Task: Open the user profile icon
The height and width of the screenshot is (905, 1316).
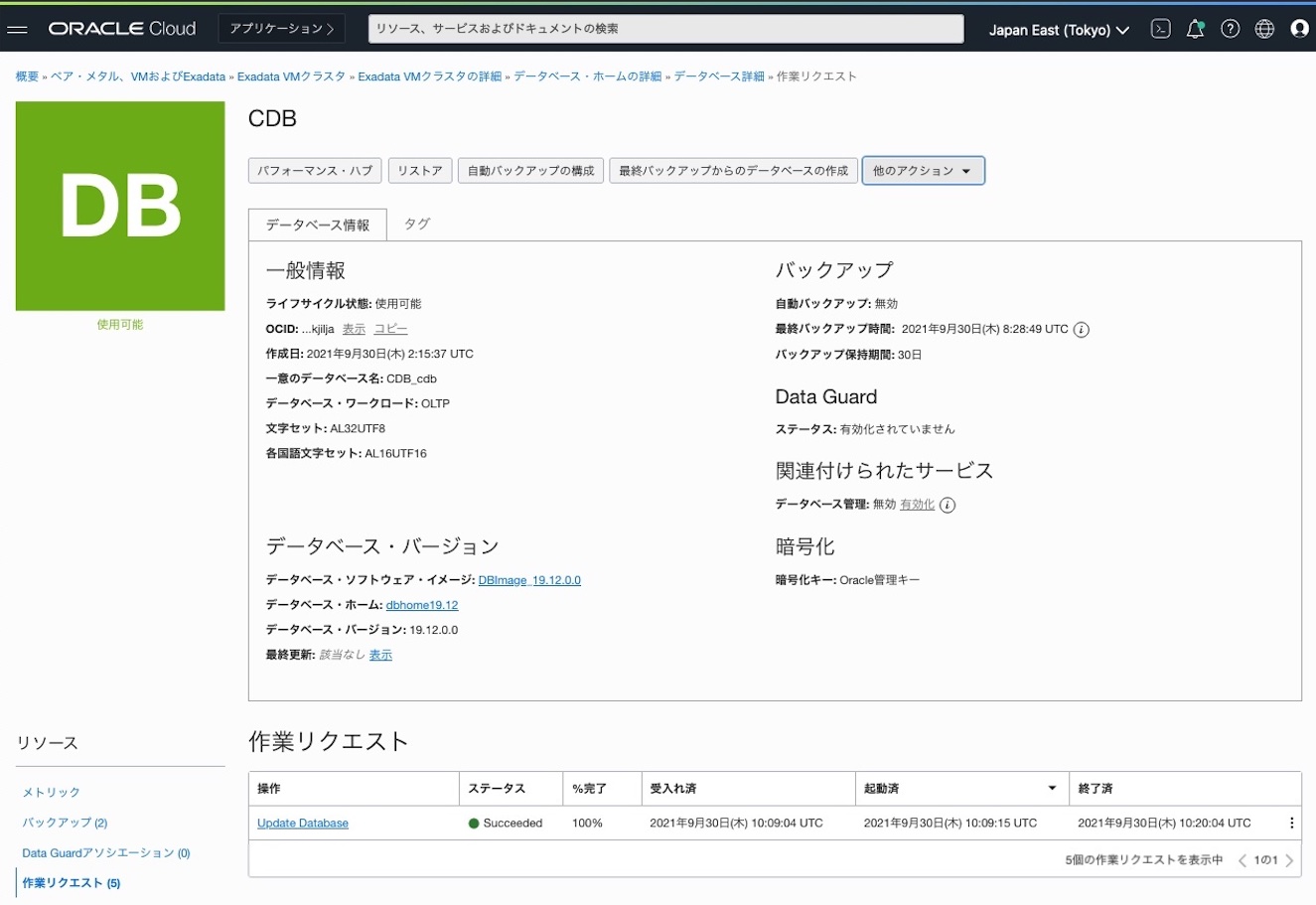Action: click(x=1299, y=29)
